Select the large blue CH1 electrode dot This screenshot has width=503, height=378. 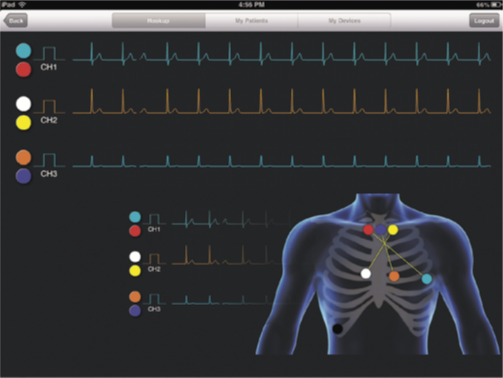[23, 51]
